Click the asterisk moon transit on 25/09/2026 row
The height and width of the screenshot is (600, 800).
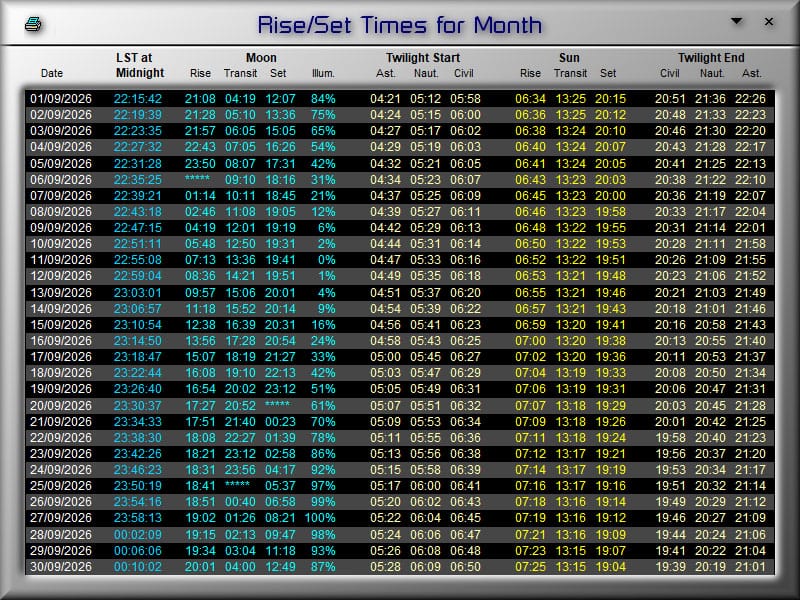click(x=238, y=485)
